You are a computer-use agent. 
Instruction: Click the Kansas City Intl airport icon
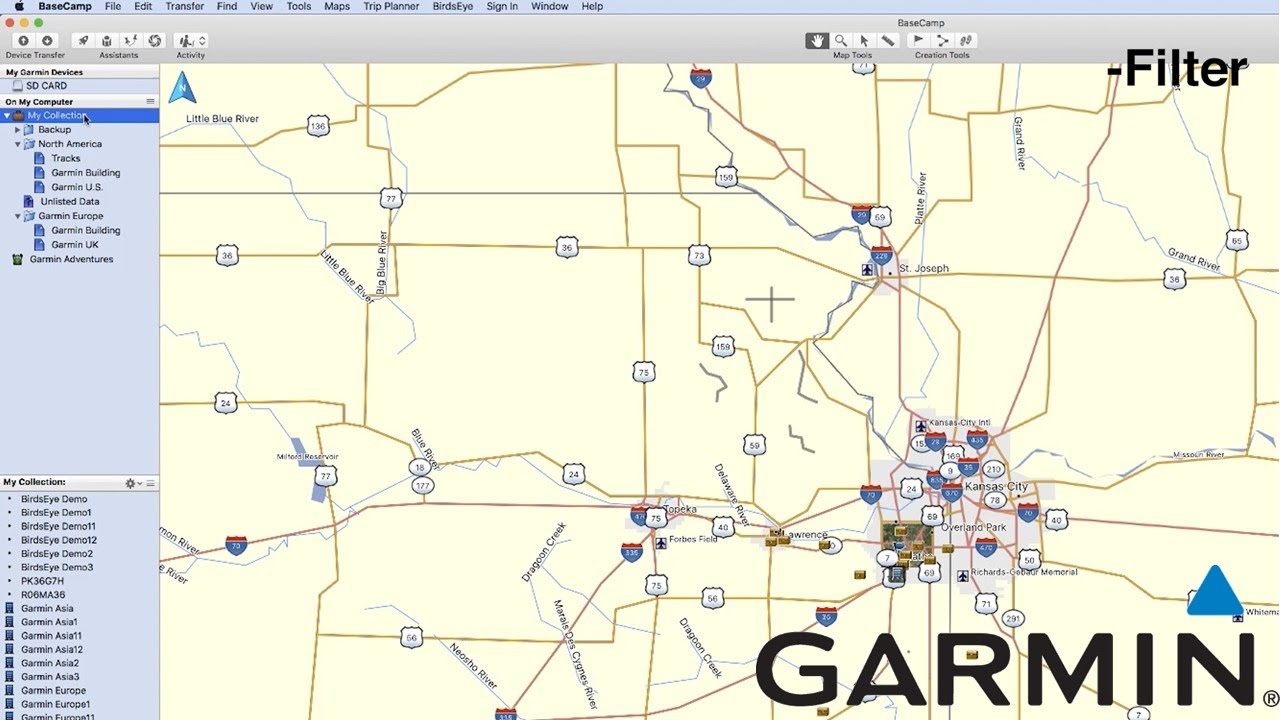[921, 426]
